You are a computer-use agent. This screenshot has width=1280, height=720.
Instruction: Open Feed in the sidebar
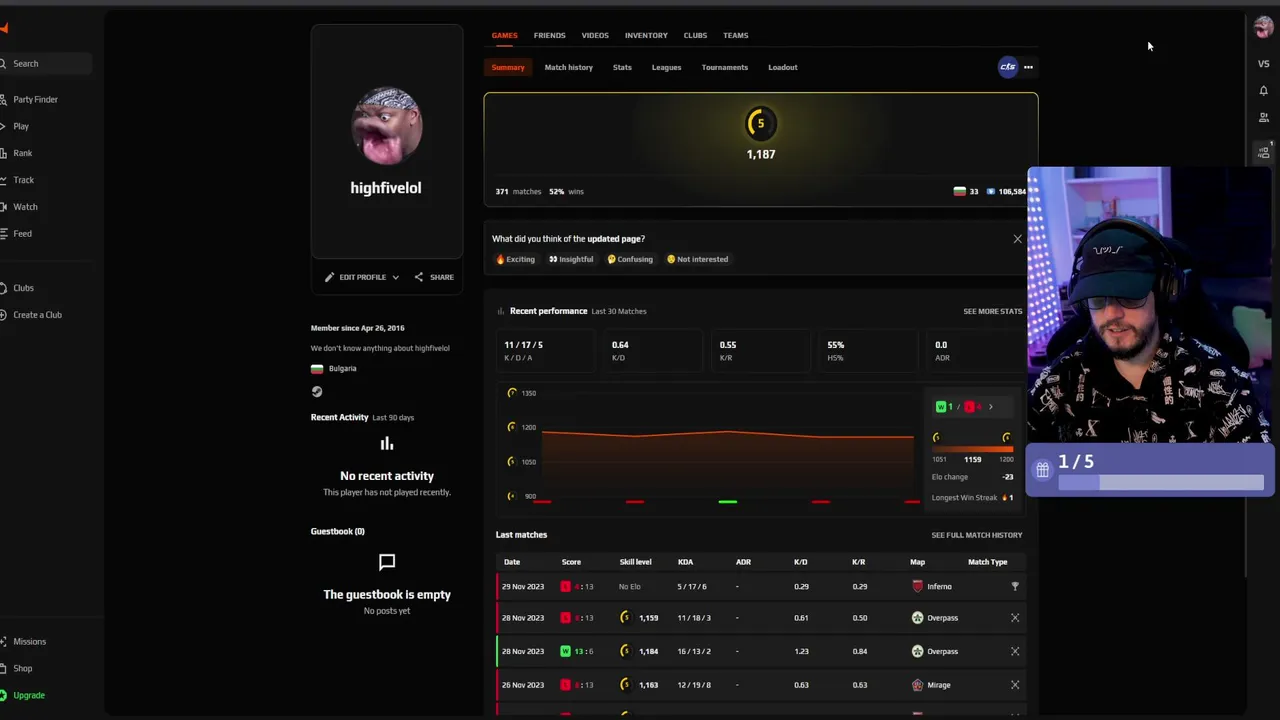click(22, 234)
